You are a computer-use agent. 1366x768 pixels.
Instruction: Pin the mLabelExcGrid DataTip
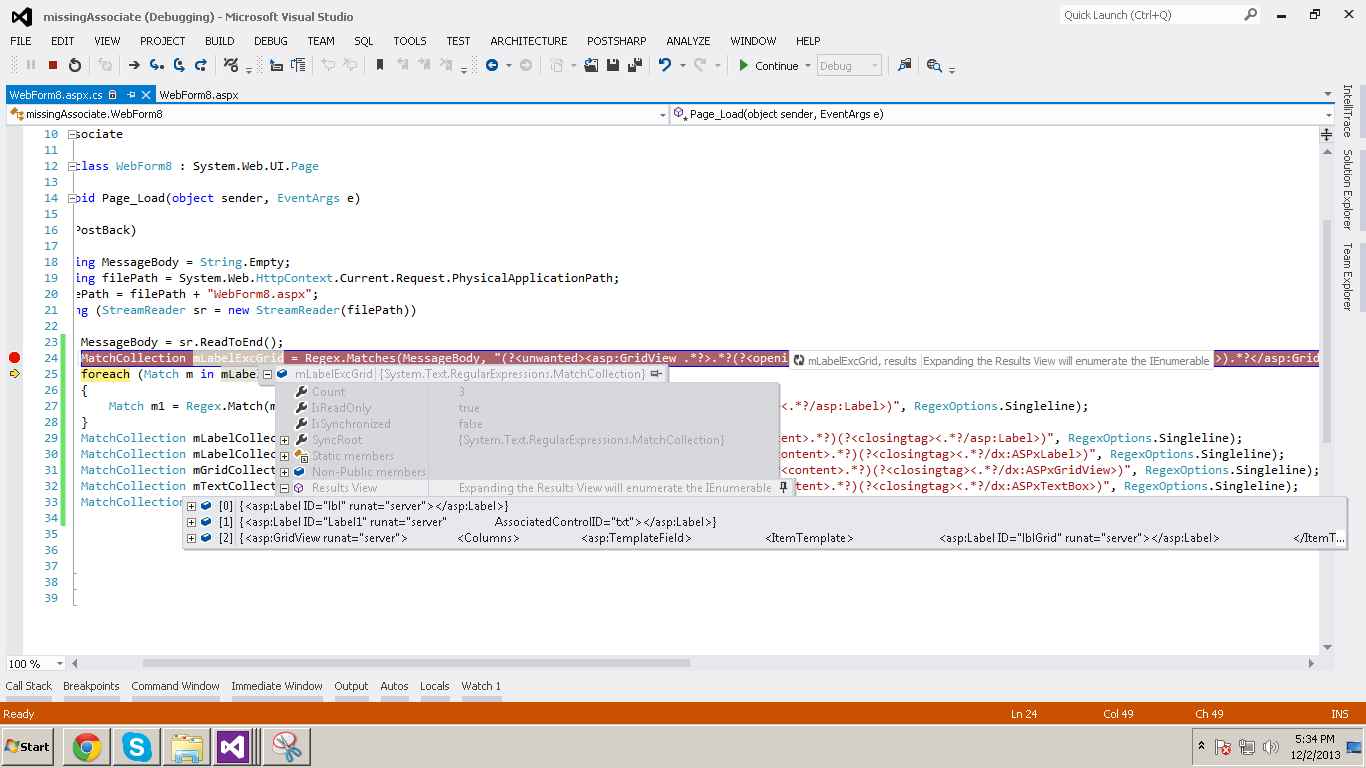[x=656, y=374]
